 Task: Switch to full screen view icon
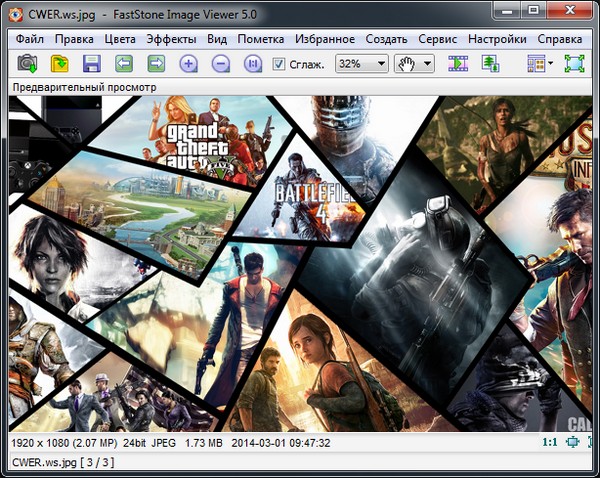click(574, 64)
